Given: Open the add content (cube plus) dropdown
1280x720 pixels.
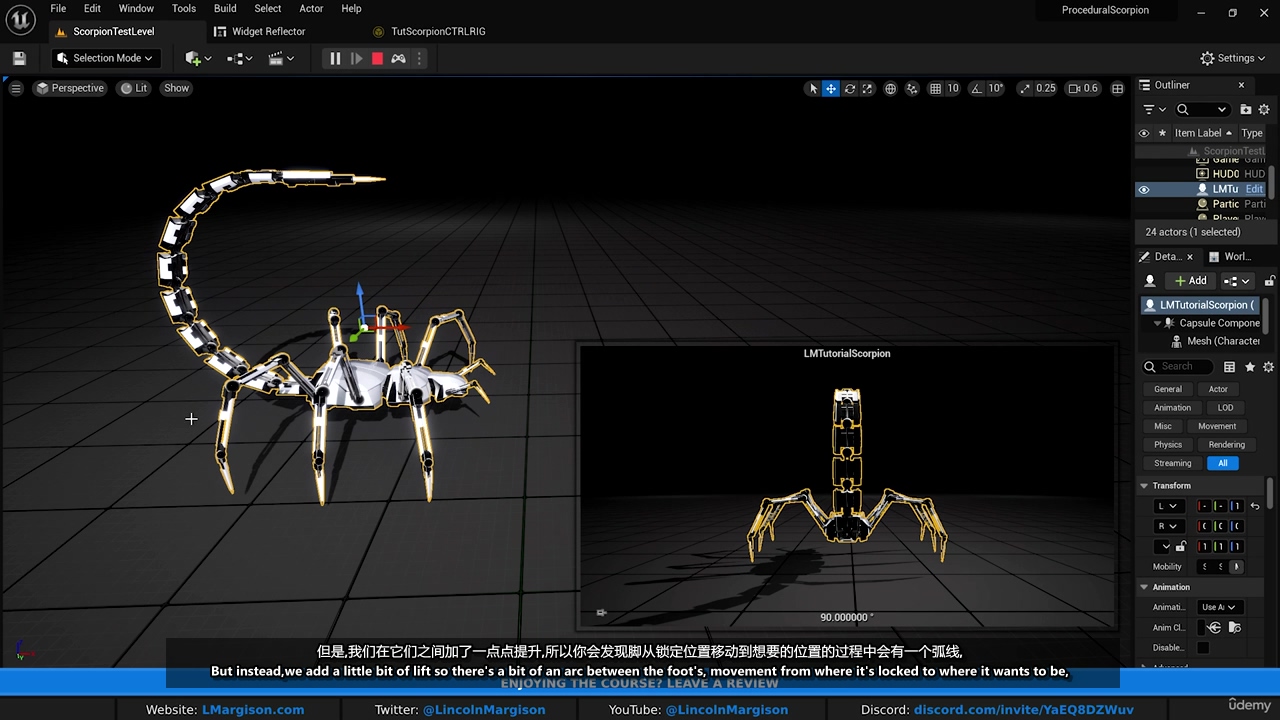Looking at the screenshot, I should coord(197,58).
